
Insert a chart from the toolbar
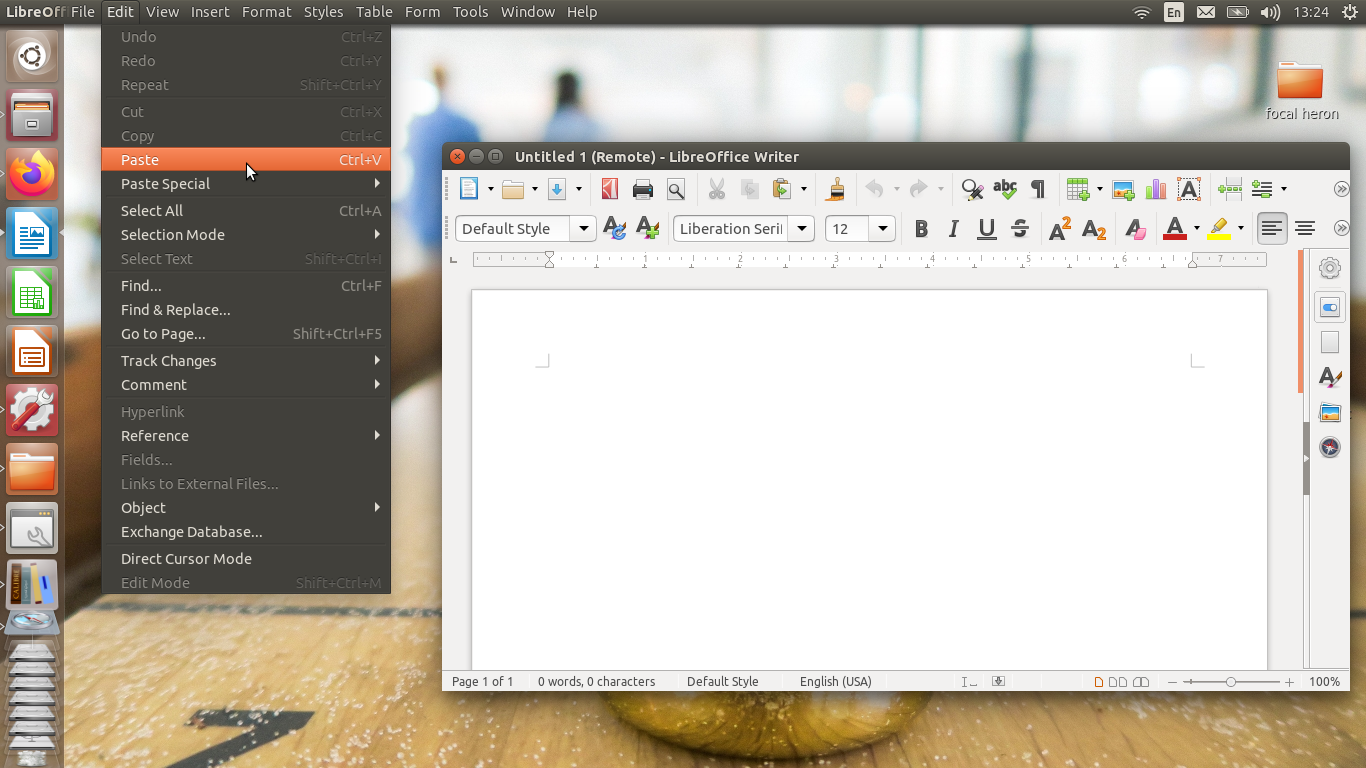(1157, 189)
